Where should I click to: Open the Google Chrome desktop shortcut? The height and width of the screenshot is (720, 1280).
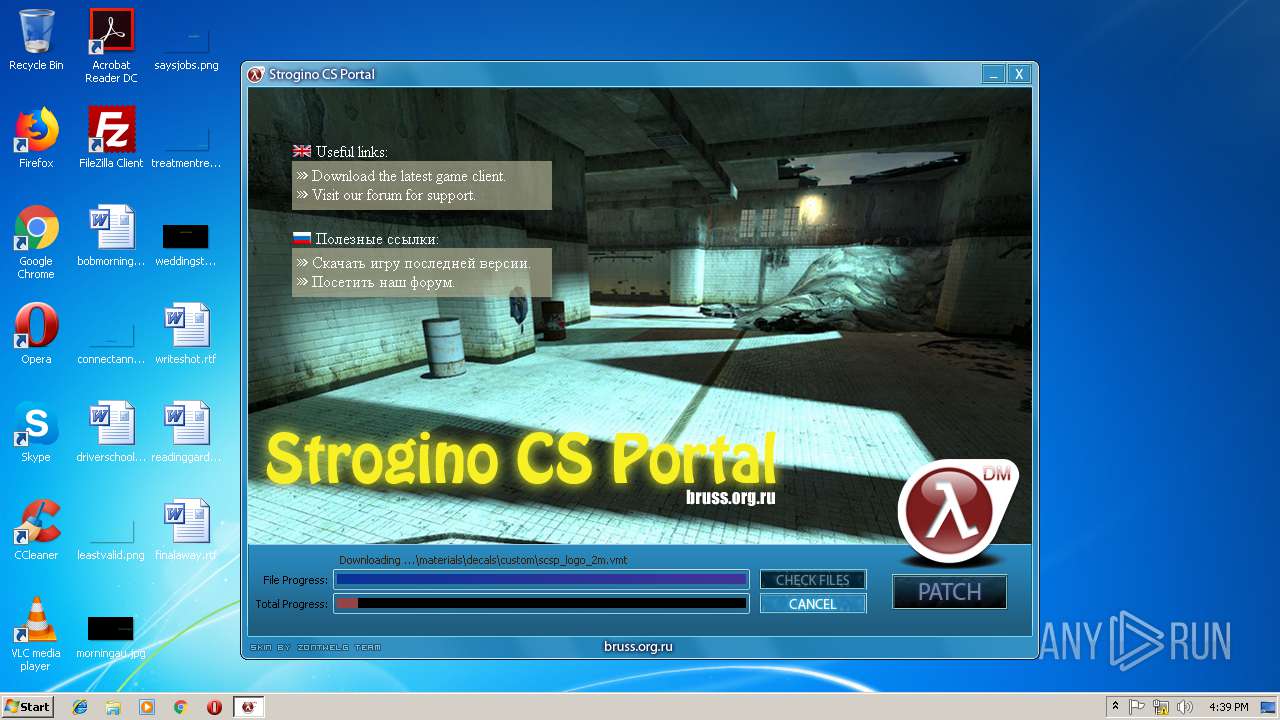pyautogui.click(x=36, y=242)
